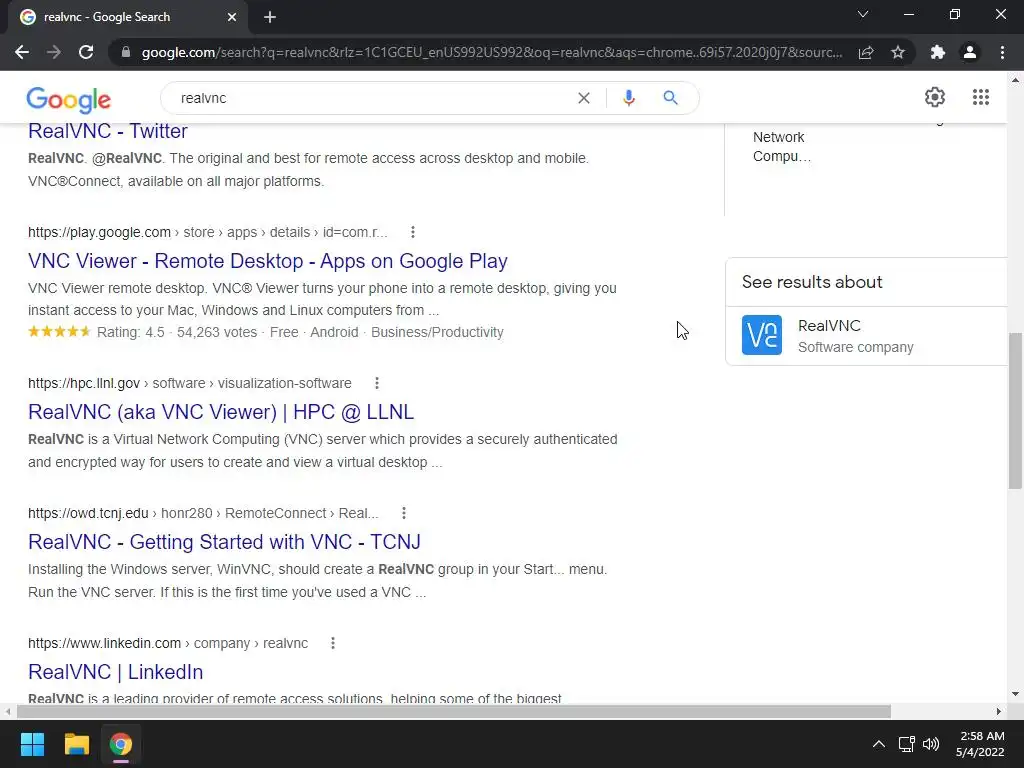Click the scroll right arrow
The image size is (1024, 768).
coord(999,711)
